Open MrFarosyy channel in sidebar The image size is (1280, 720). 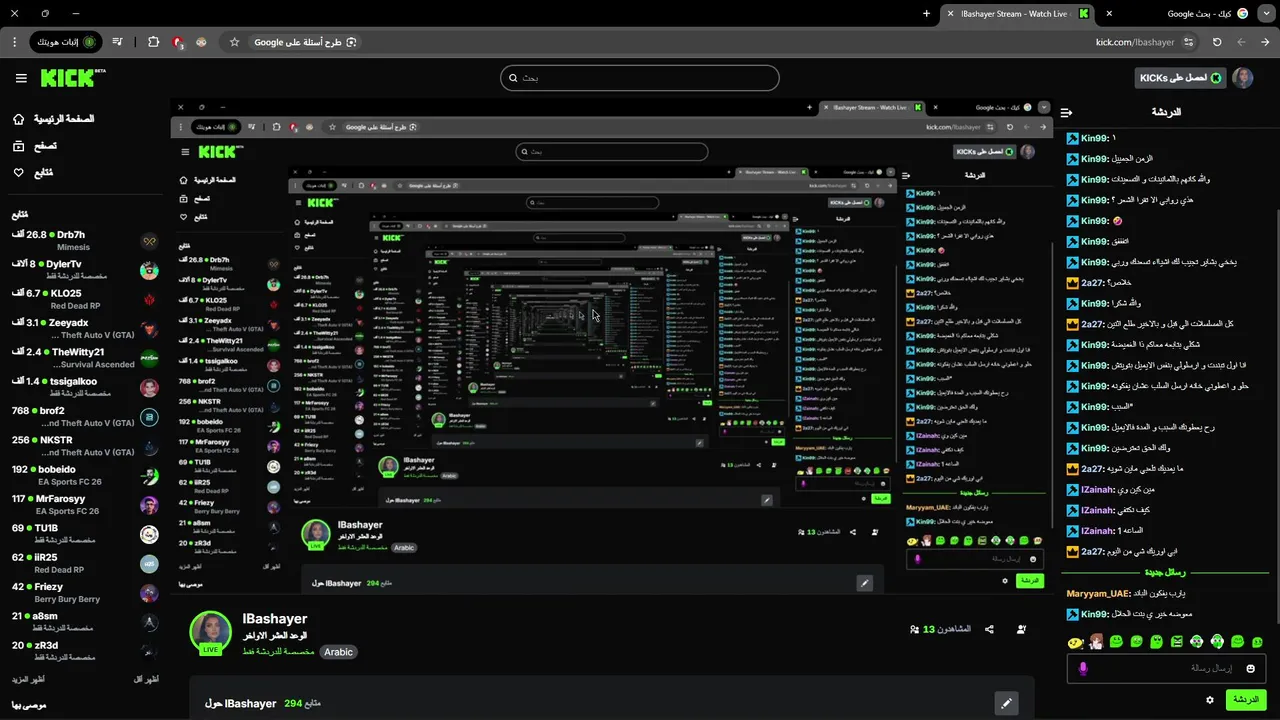click(86, 505)
